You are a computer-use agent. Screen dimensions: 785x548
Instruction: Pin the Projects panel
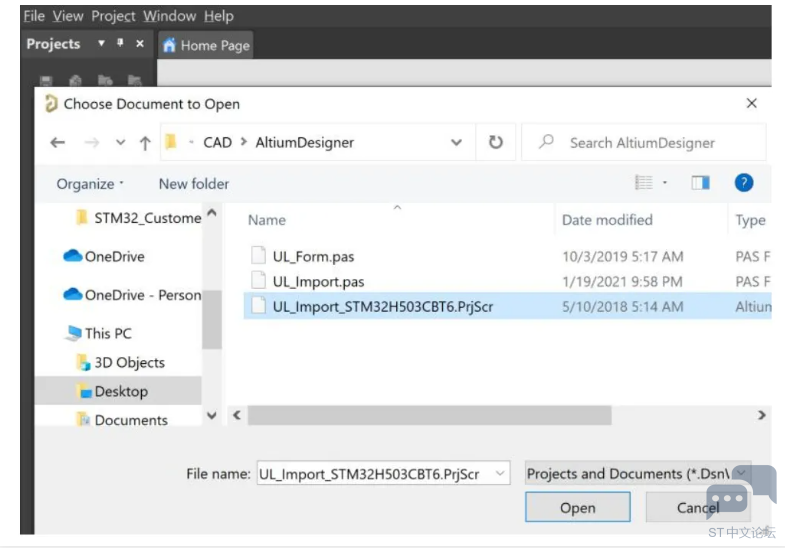tap(120, 44)
